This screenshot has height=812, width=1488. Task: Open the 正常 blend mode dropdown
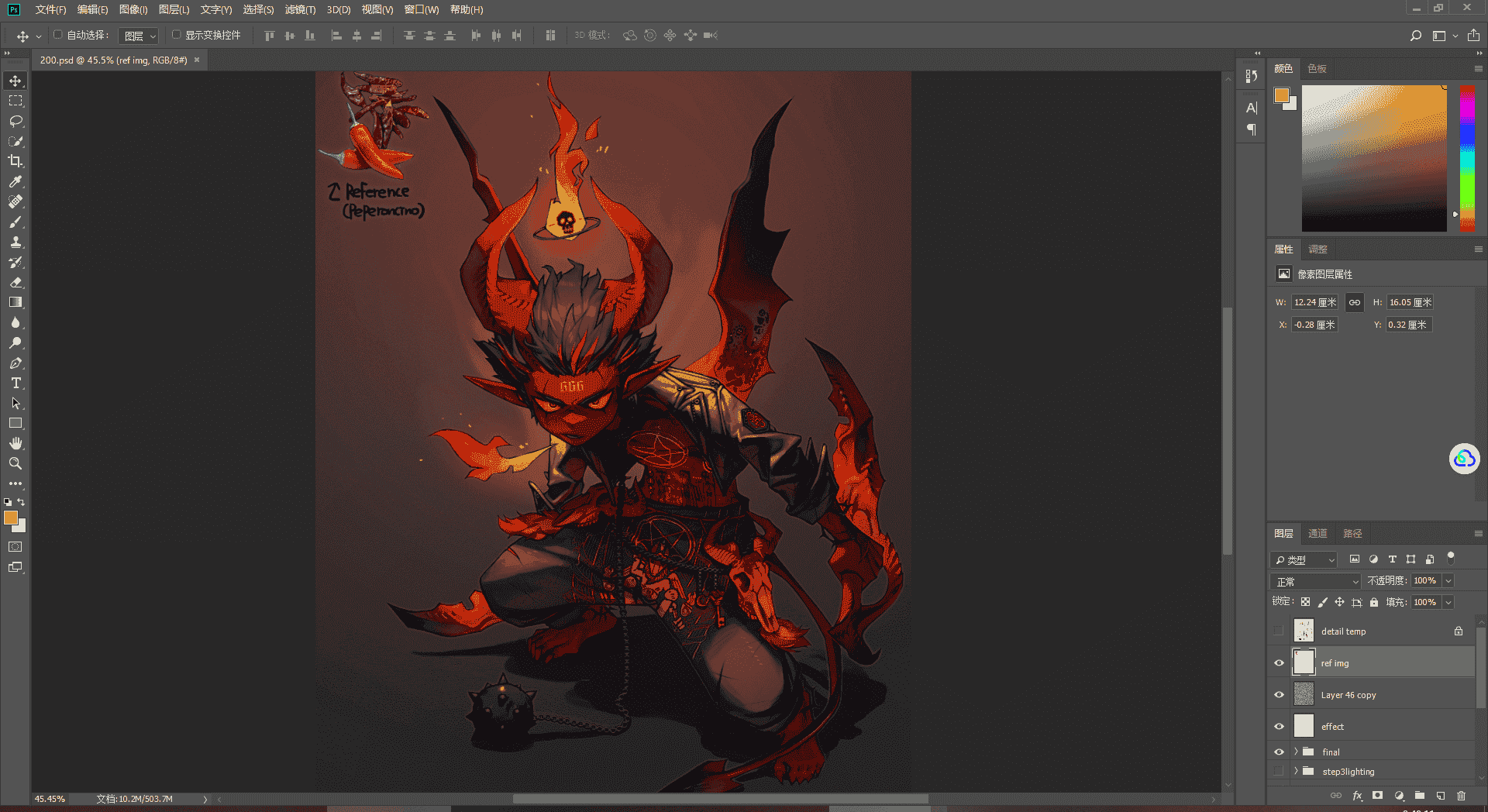coord(1316,581)
